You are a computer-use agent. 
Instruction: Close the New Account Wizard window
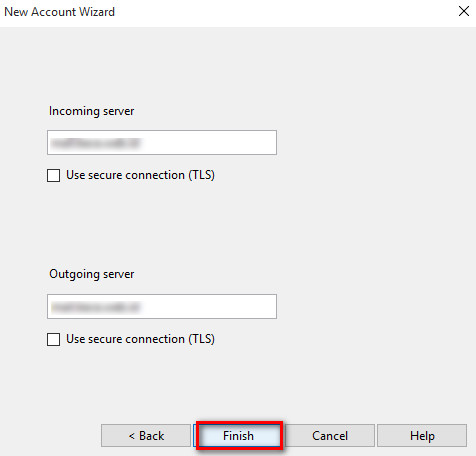coord(464,11)
